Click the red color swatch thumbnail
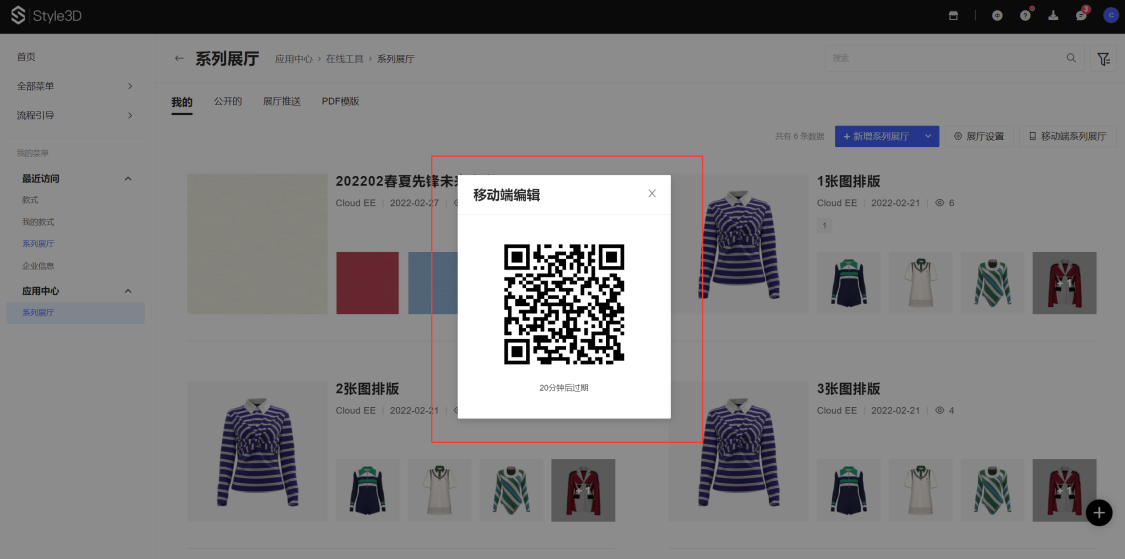Image resolution: width=1125 pixels, height=559 pixels. tap(367, 283)
